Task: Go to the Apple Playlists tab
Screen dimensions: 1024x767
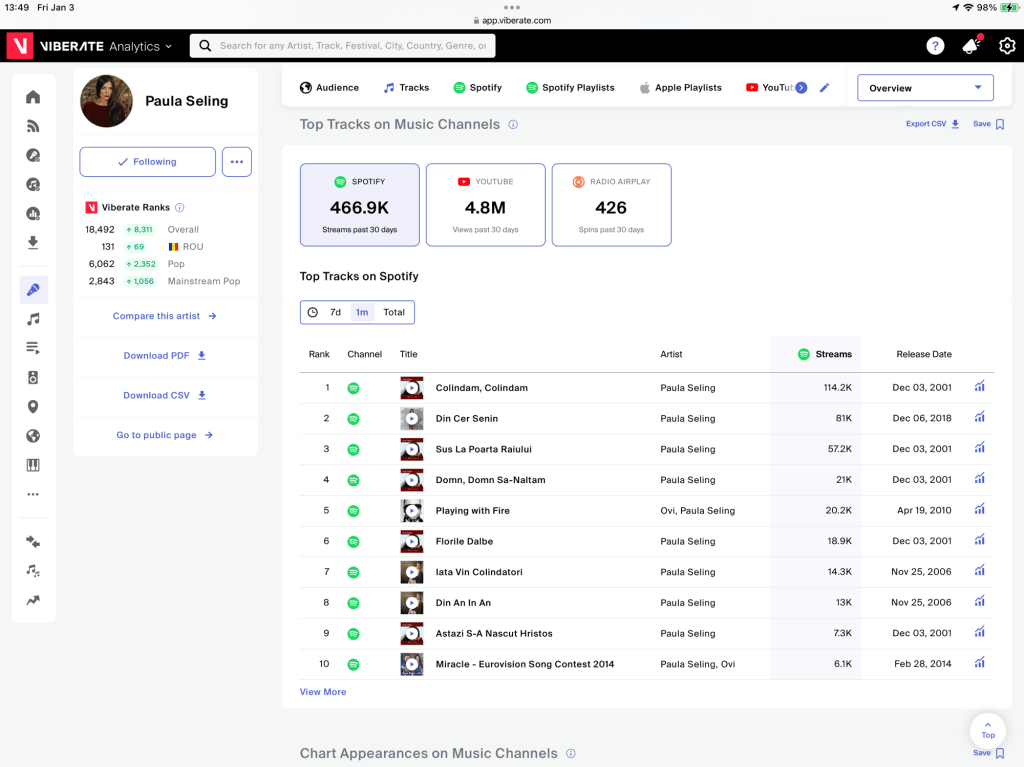Action: tap(680, 88)
